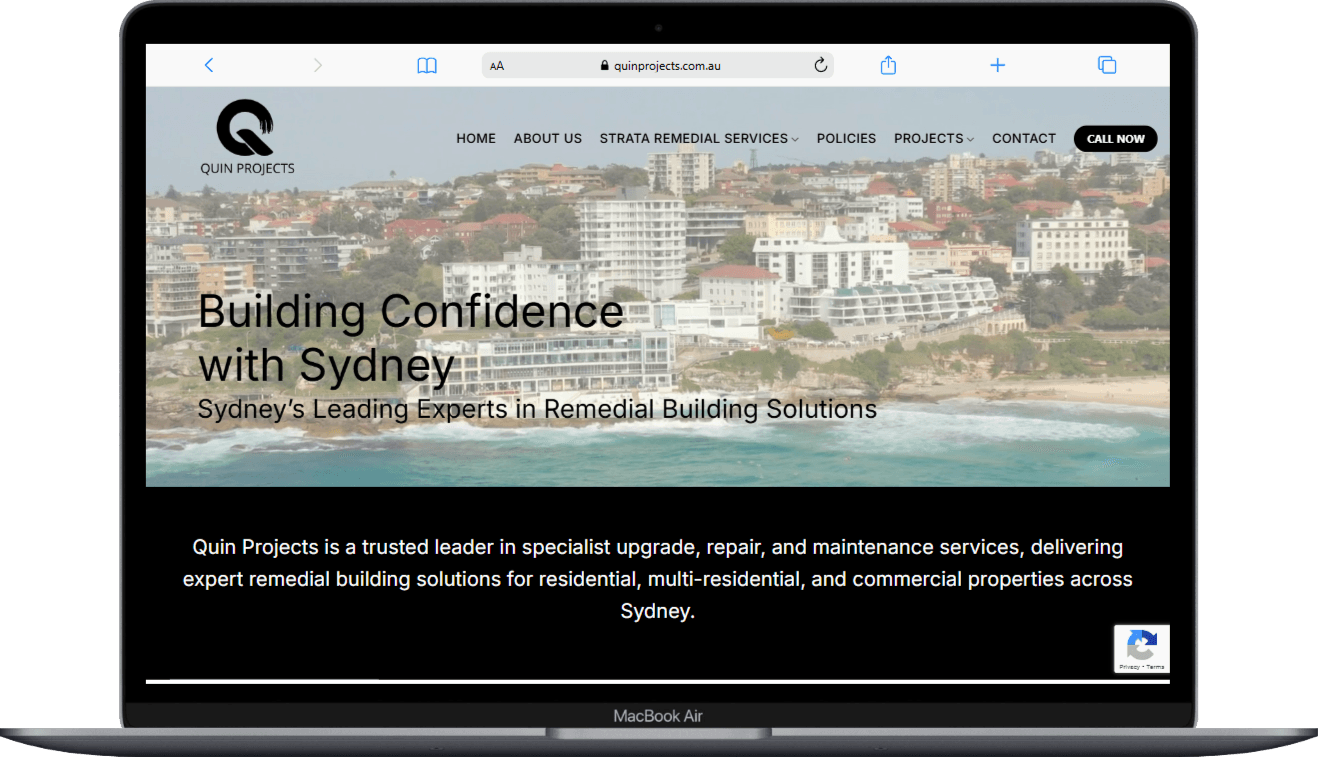The width and height of the screenshot is (1318, 757).
Task: Click the browser back arrow
Action: tap(209, 65)
